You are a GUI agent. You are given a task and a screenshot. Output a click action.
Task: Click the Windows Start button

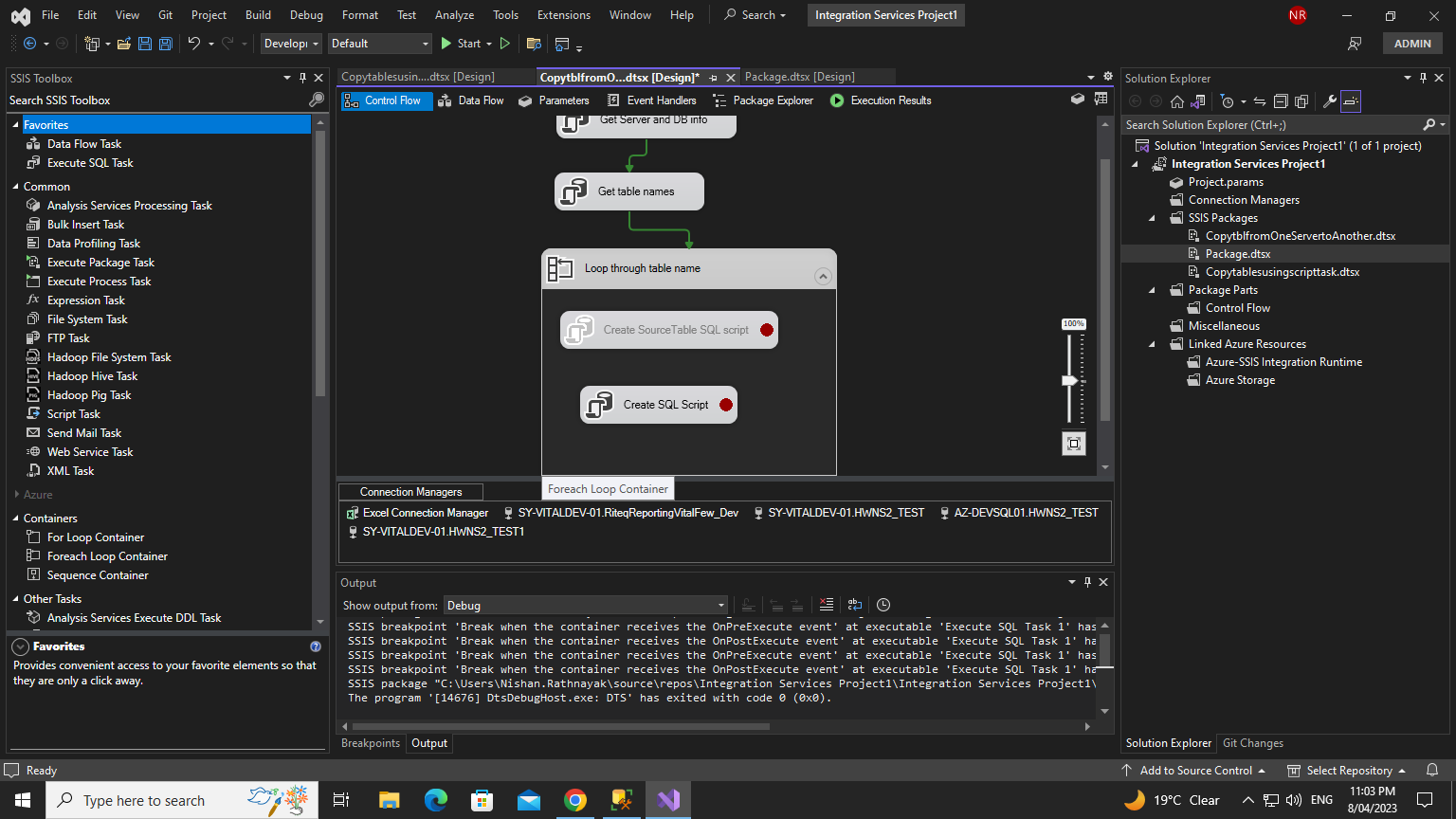[23, 800]
